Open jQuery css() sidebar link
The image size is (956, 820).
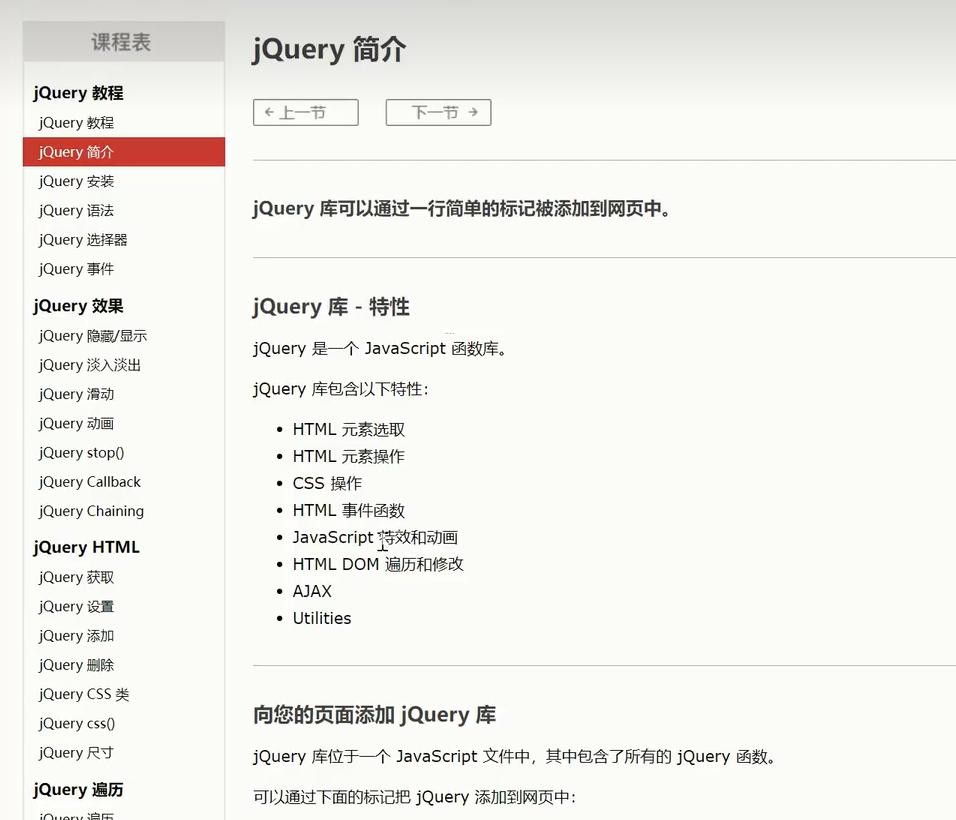[77, 724]
